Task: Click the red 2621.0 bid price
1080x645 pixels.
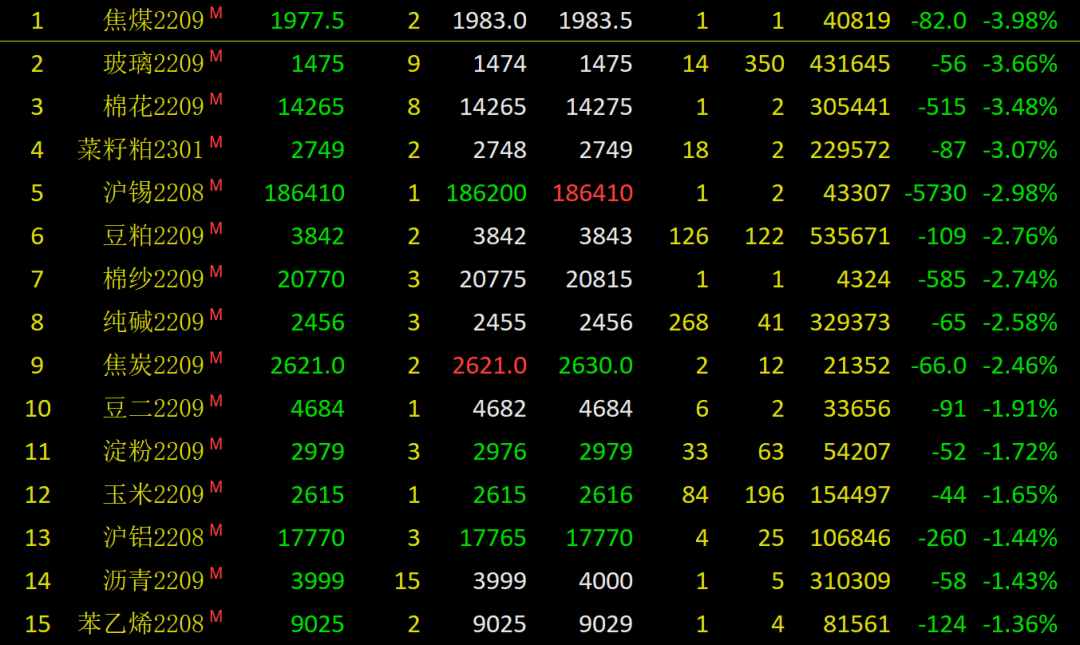Action: click(x=489, y=365)
